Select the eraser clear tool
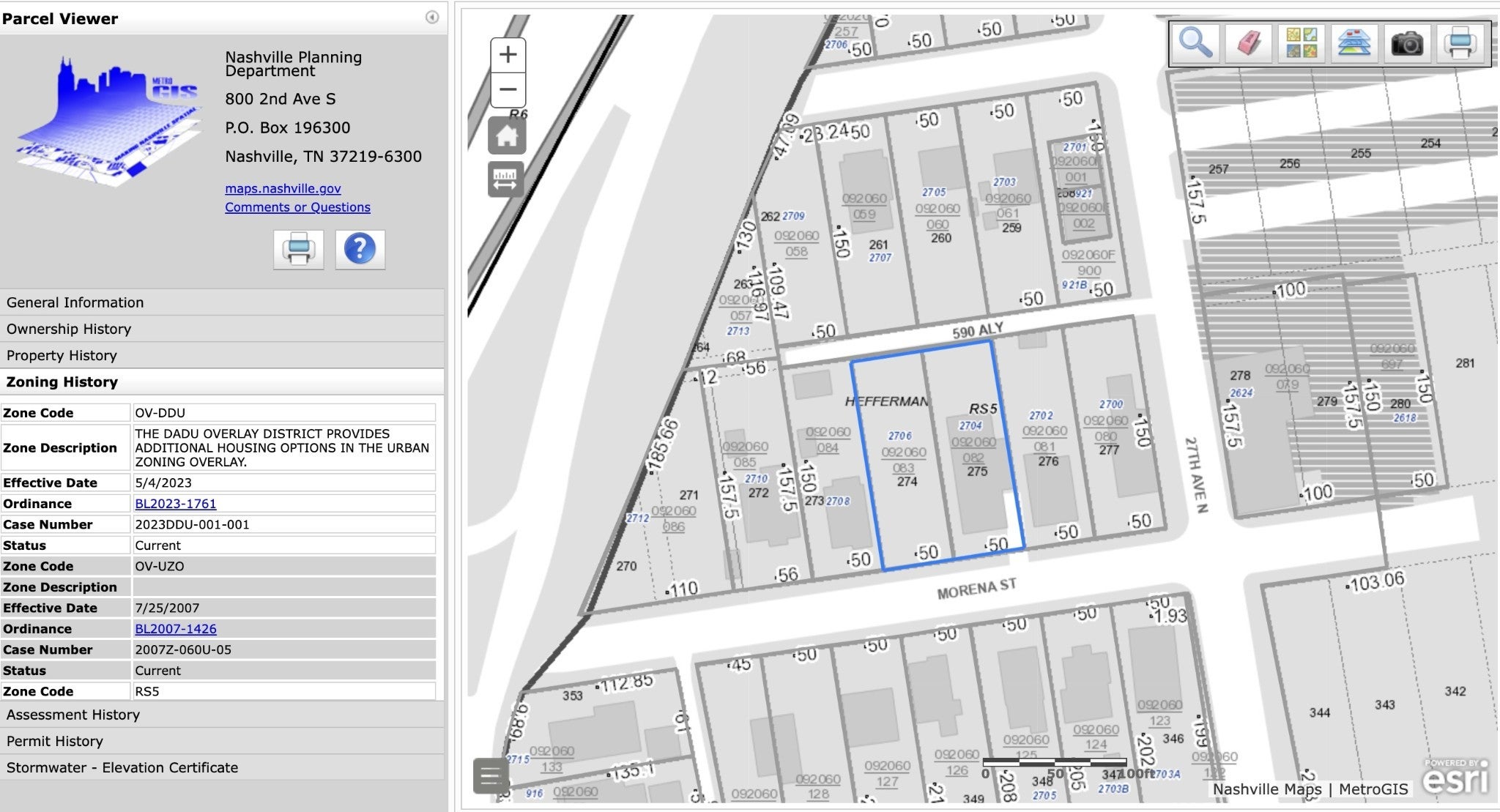1500x812 pixels. pos(1249,43)
